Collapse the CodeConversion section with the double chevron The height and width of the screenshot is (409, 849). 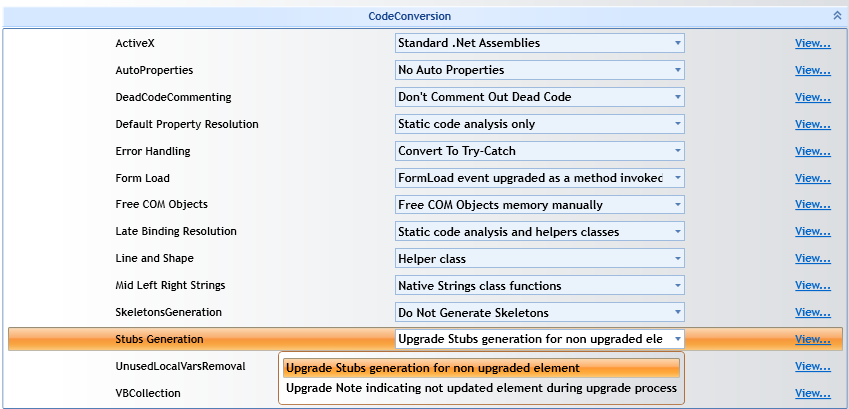[x=837, y=16]
